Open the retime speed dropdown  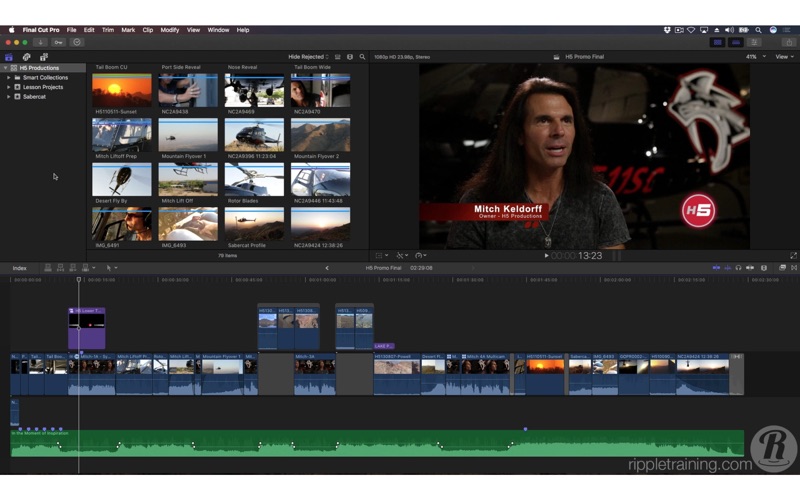tap(421, 256)
